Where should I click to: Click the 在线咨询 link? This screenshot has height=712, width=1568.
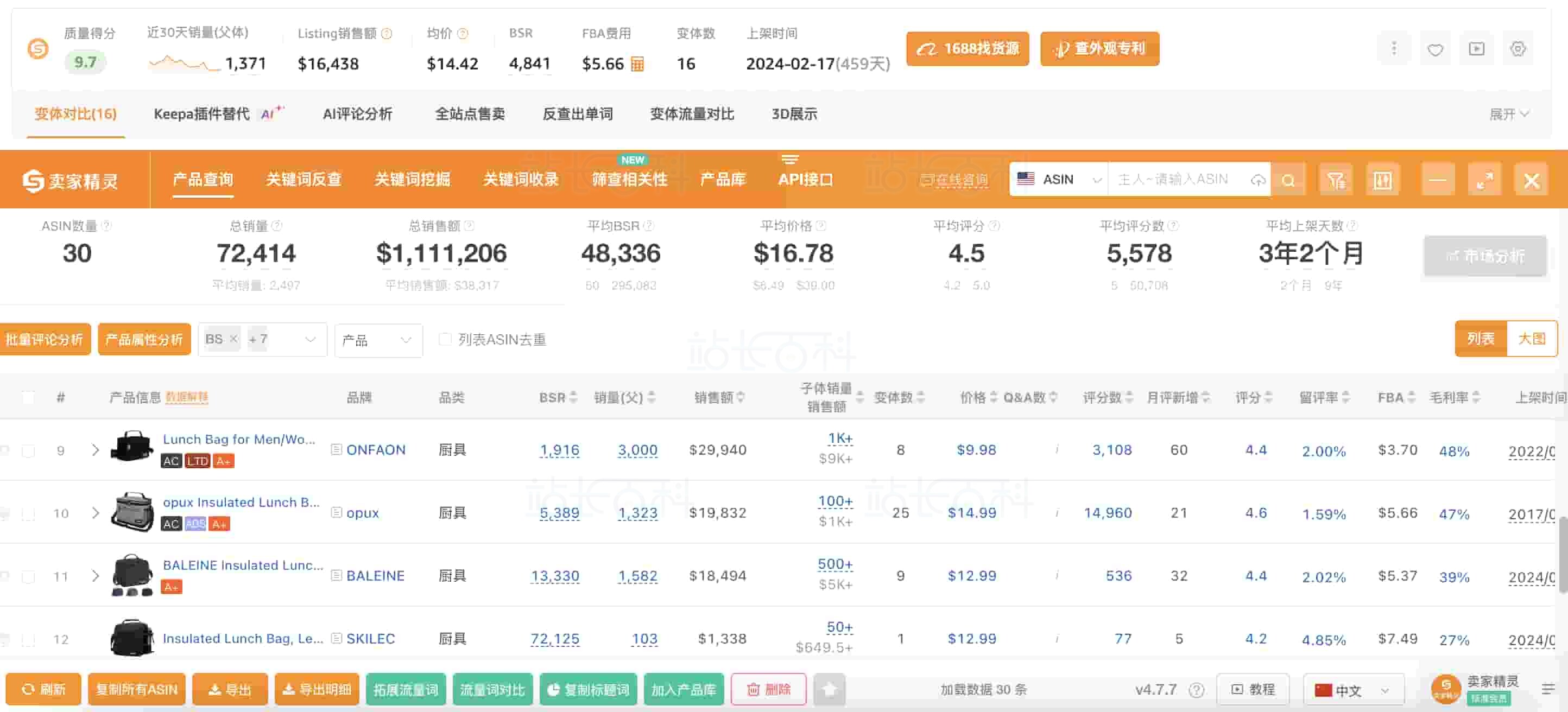click(x=954, y=180)
